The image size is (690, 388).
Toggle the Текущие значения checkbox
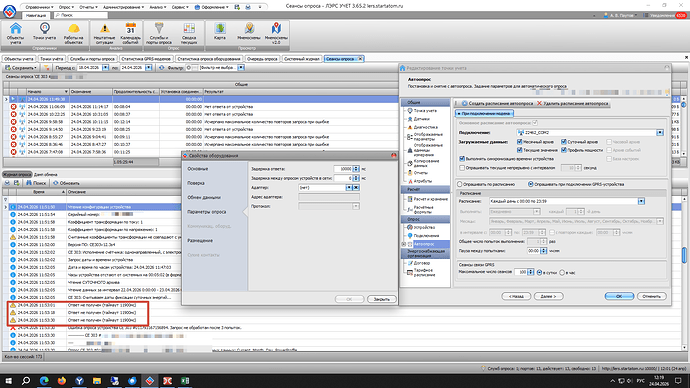pyautogui.click(x=520, y=150)
